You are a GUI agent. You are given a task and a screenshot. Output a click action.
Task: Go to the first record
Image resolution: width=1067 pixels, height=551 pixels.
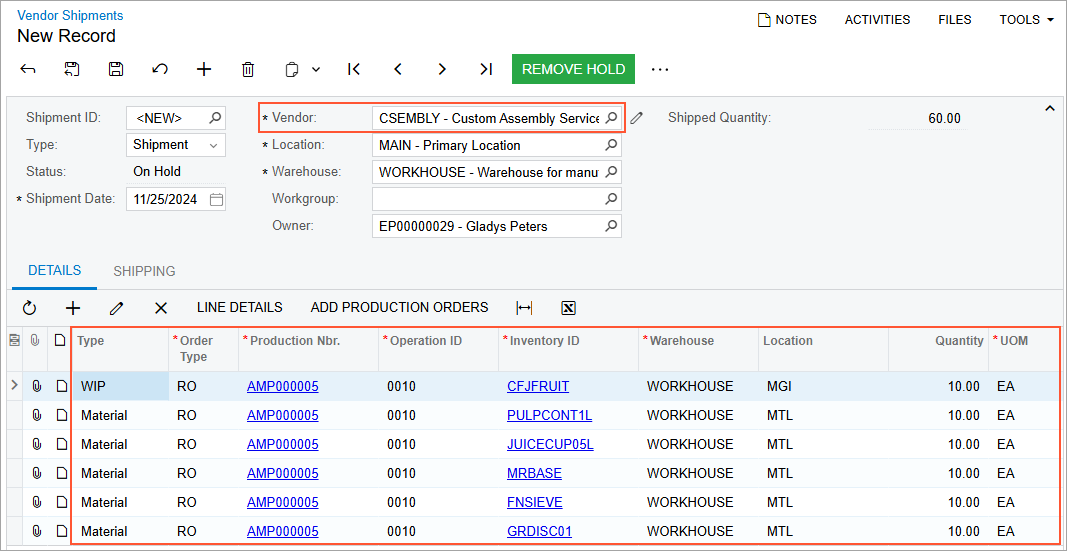tap(354, 69)
